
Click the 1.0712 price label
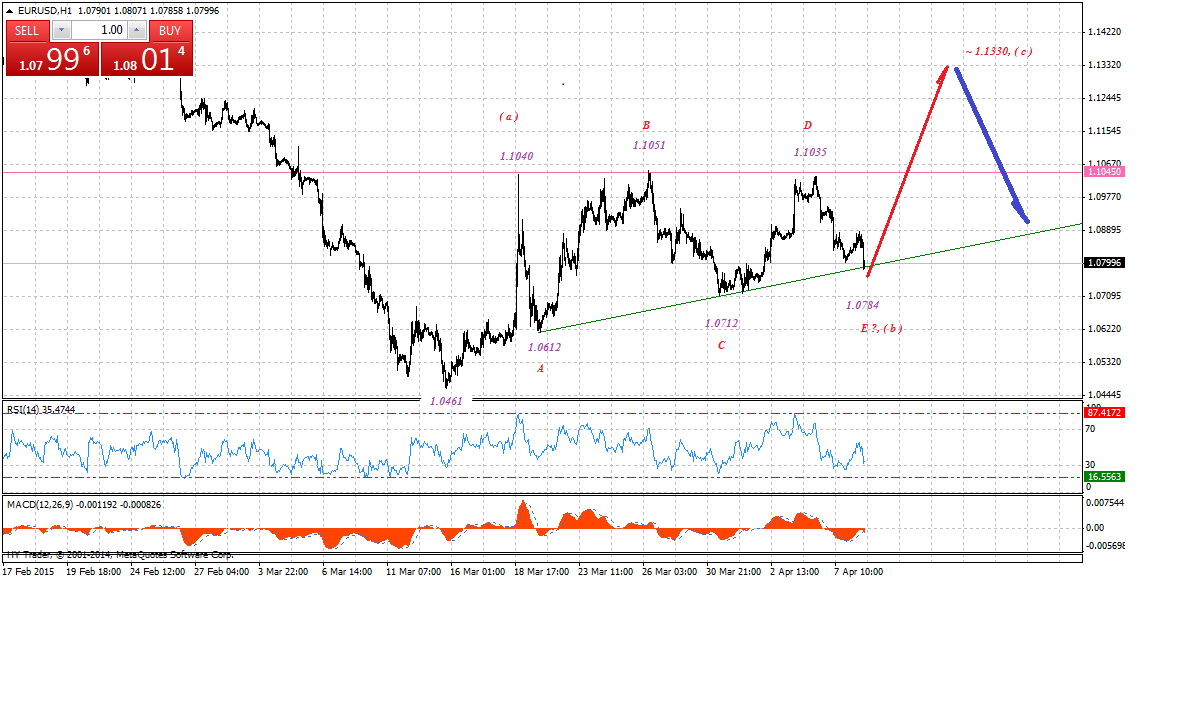coord(721,323)
